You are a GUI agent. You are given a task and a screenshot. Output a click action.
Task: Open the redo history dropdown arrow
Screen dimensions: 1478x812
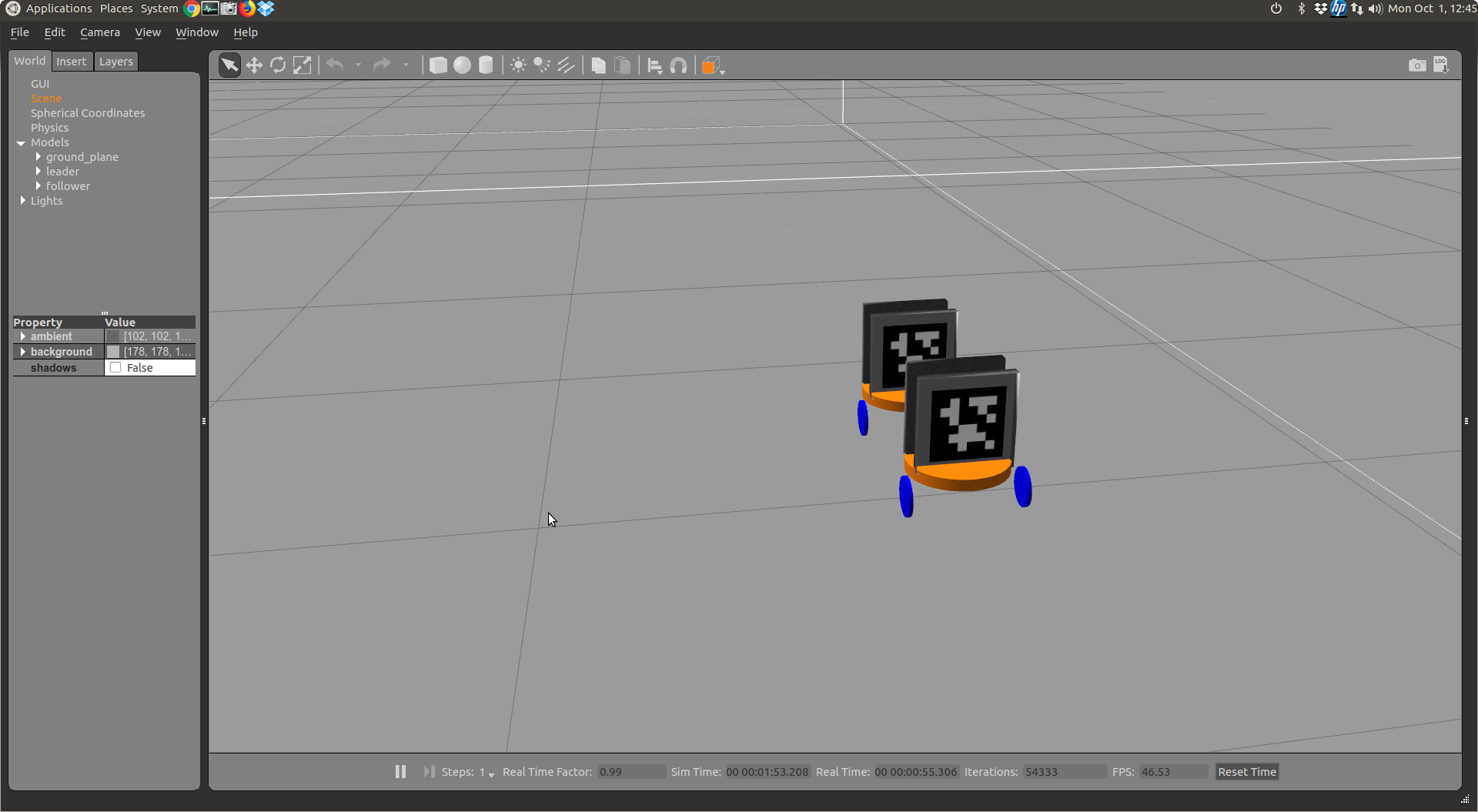pos(406,65)
